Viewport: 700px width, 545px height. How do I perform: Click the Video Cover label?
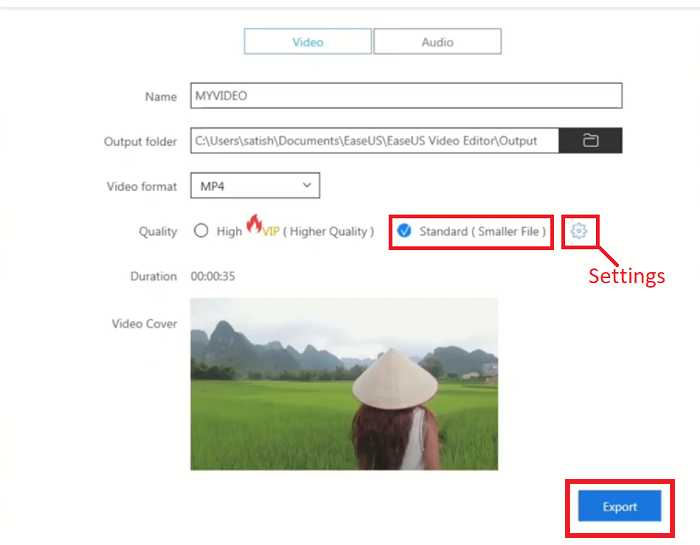point(144,324)
